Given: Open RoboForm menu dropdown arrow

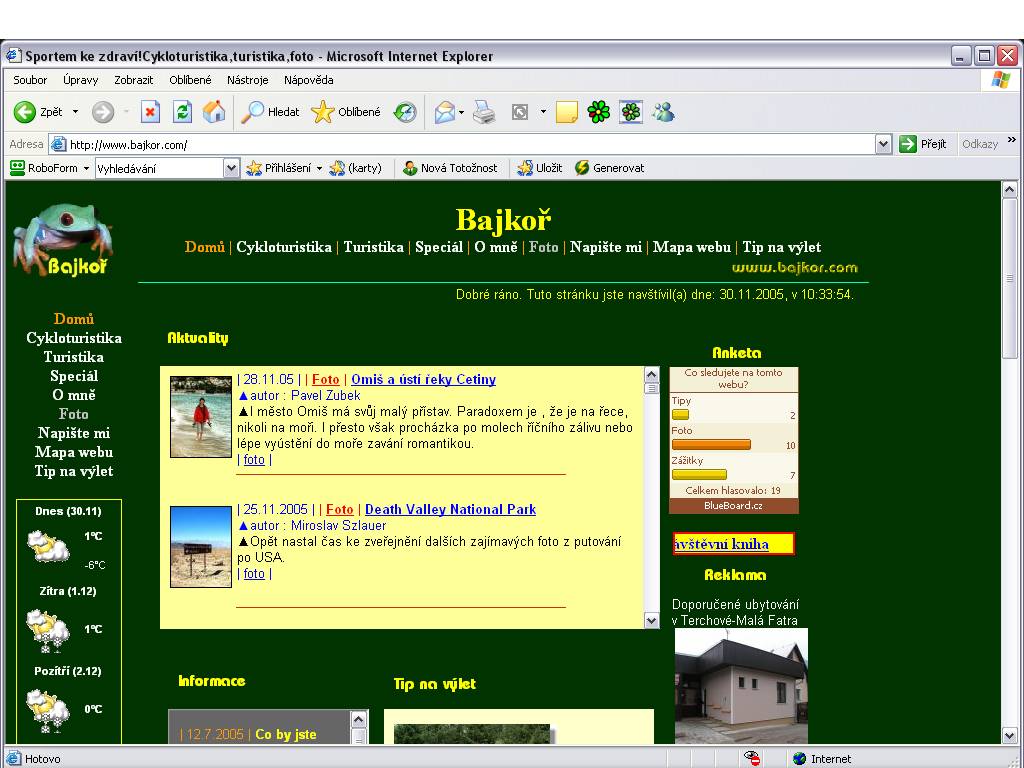Looking at the screenshot, I should click(x=86, y=168).
